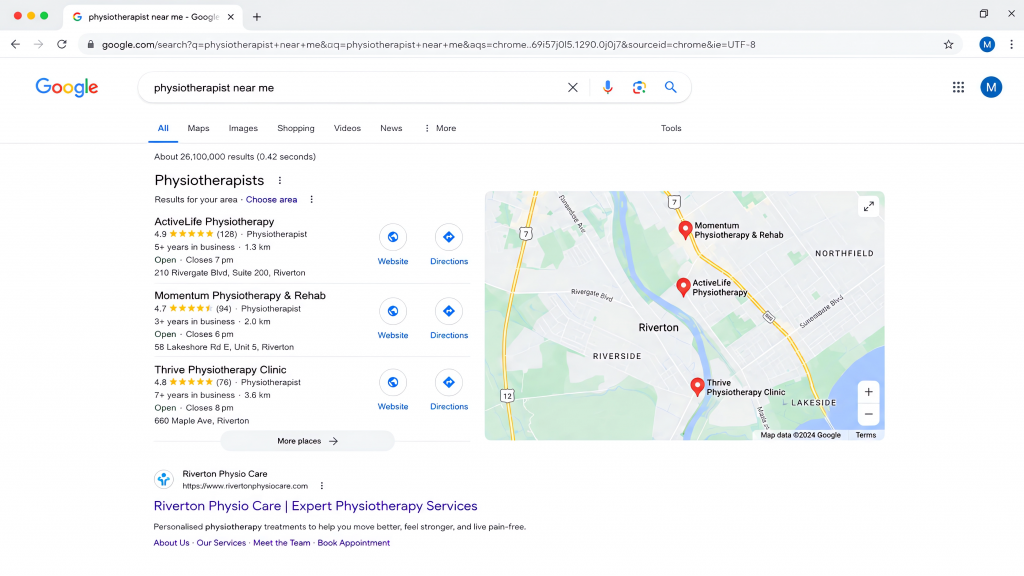This screenshot has width=1024, height=576.
Task: Start voice search with the microphone icon
Action: click(607, 88)
